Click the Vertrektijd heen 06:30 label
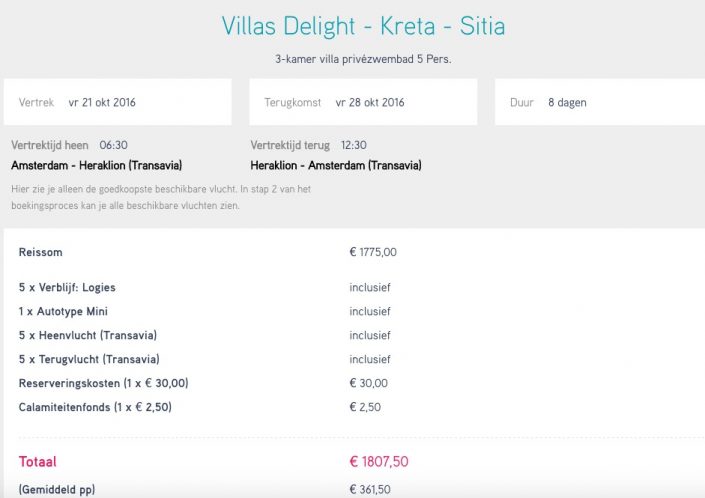705x498 pixels. tap(69, 145)
